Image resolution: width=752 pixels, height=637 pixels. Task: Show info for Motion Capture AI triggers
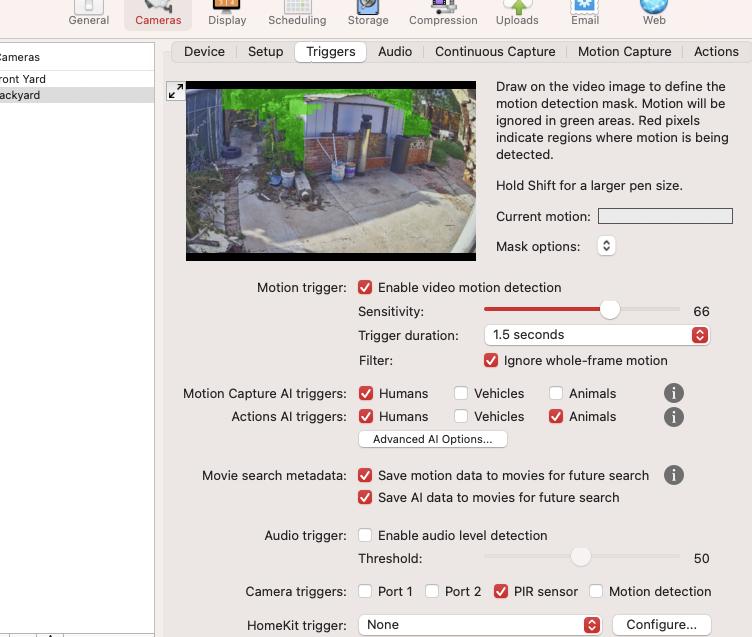(673, 393)
